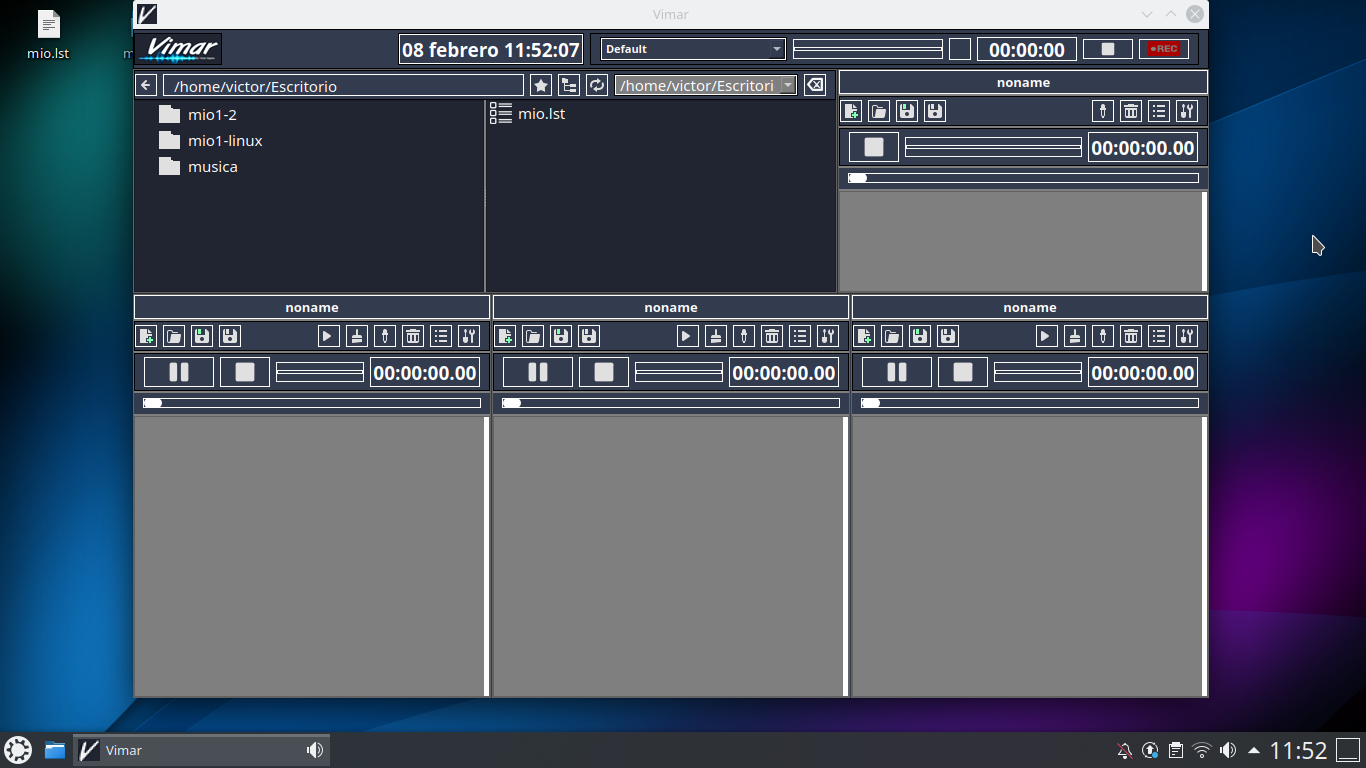Click the Vimar taskbar entry
The width and height of the screenshot is (1366, 768).
pos(202,750)
